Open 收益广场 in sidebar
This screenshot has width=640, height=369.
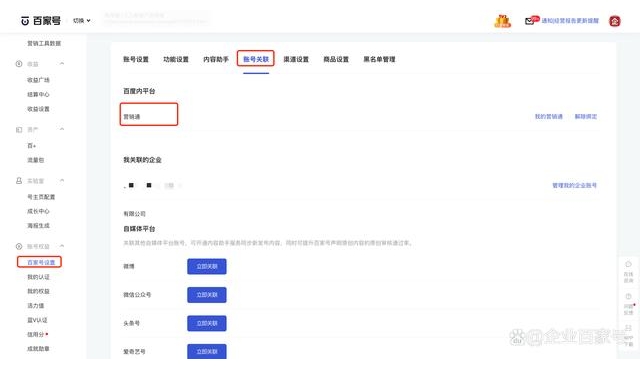point(38,80)
